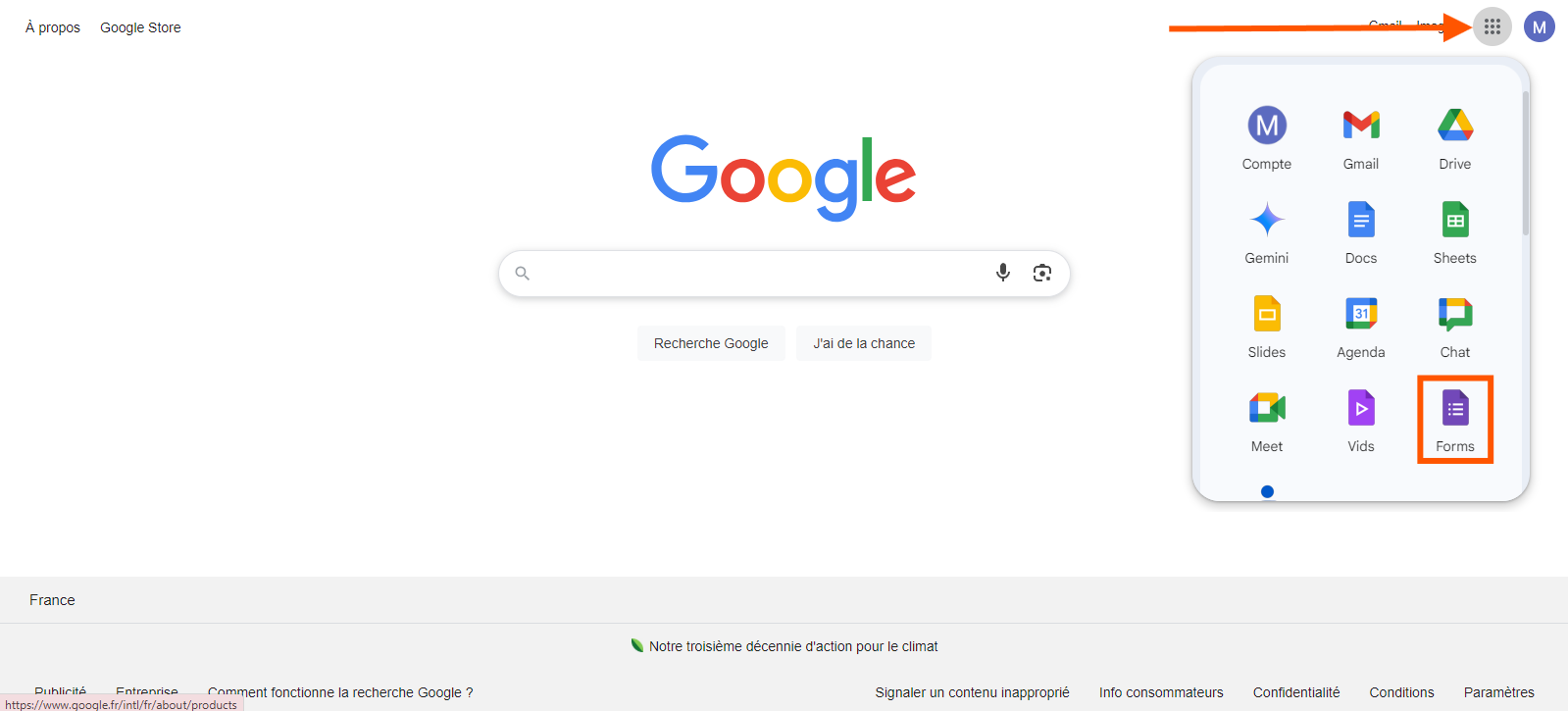Click the Recherche Google button
This screenshot has height=711, width=1568.
(x=711, y=343)
